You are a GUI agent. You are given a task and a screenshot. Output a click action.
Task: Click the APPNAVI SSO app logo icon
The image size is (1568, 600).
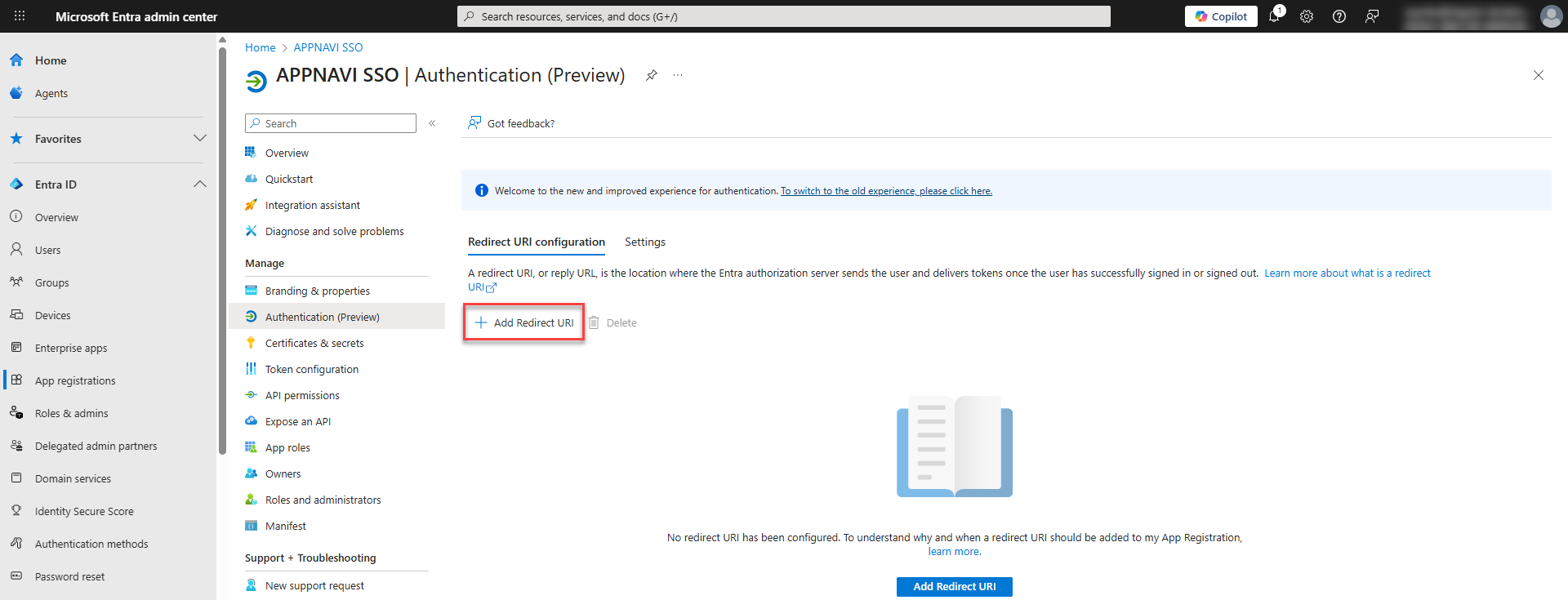[256, 81]
